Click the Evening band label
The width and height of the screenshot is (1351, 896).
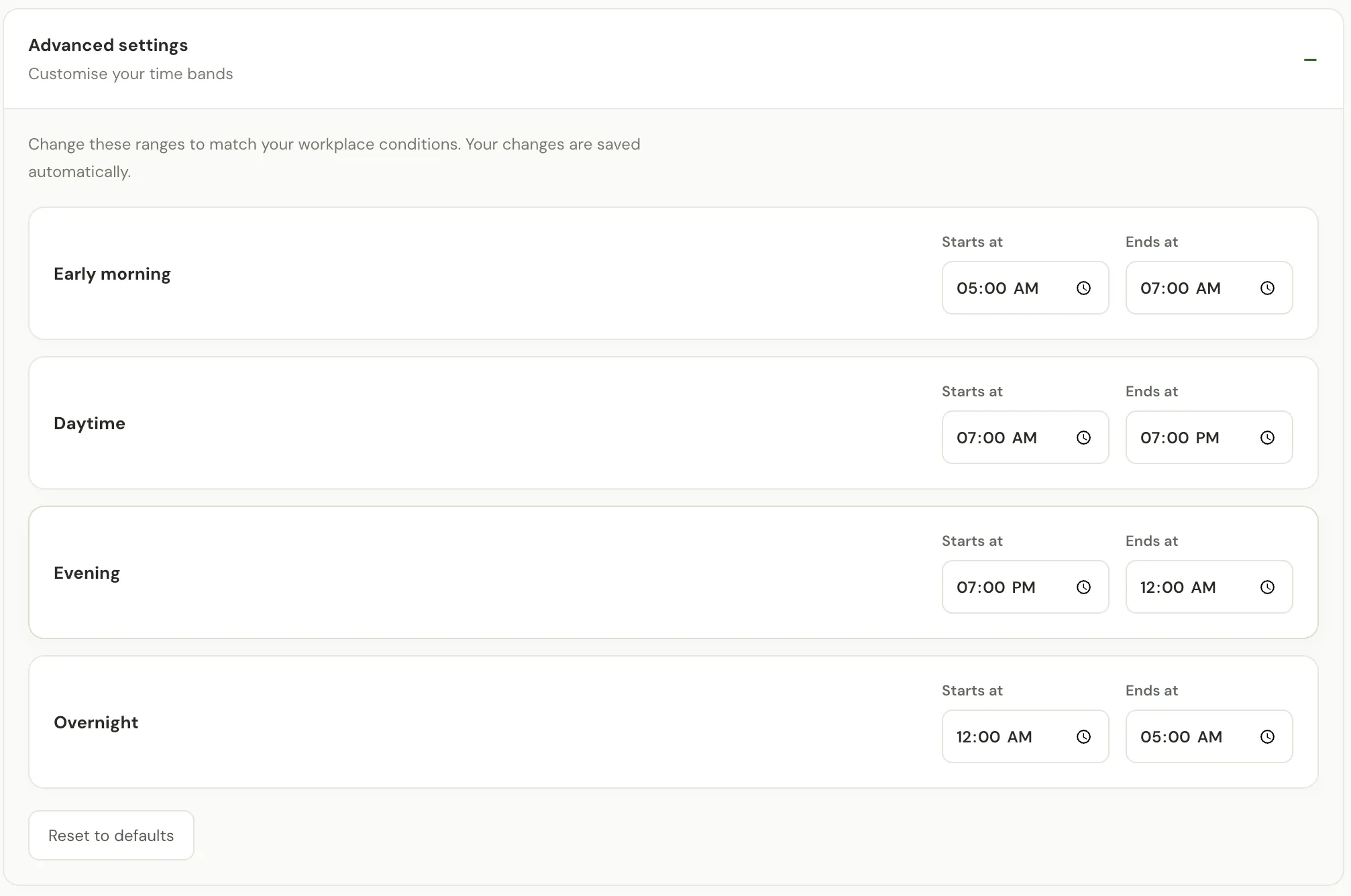[x=87, y=573]
